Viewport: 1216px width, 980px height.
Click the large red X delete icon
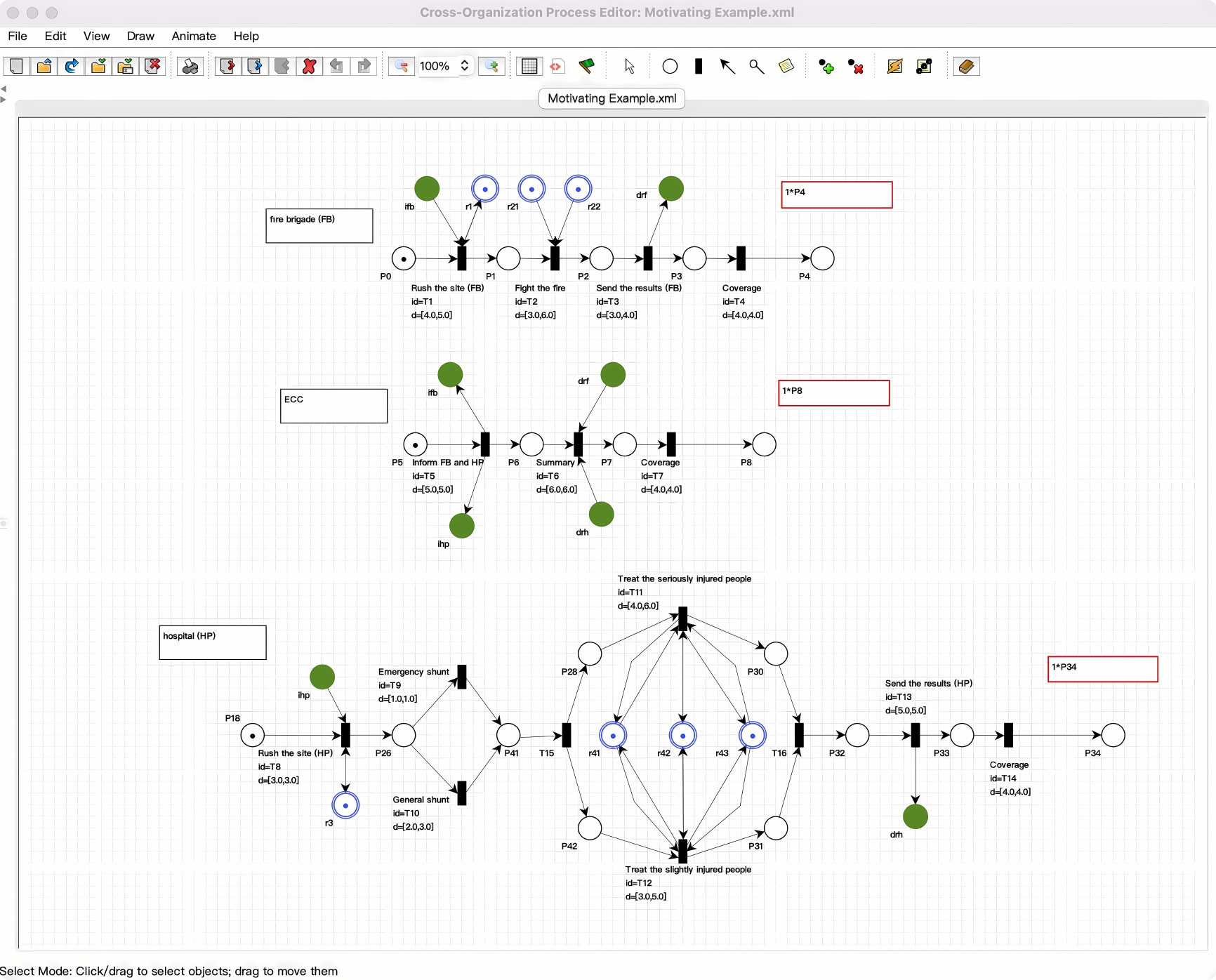[309, 66]
